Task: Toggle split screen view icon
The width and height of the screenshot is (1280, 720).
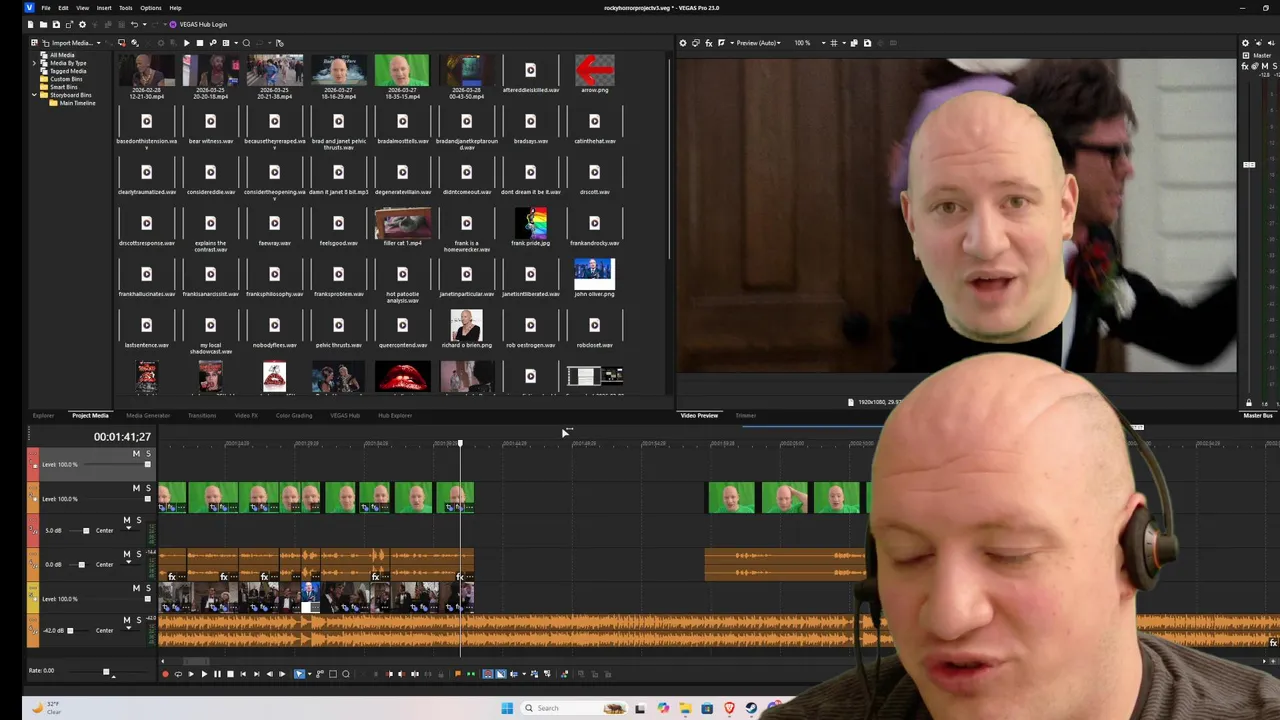Action: (721, 43)
